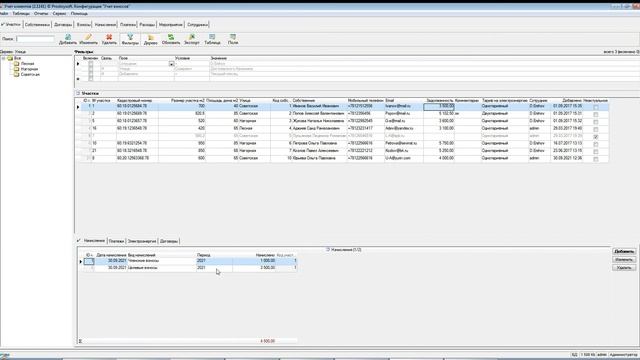Open the Фильтры funnel tool
Viewport: 640px width, 360px height.
[x=130, y=39]
